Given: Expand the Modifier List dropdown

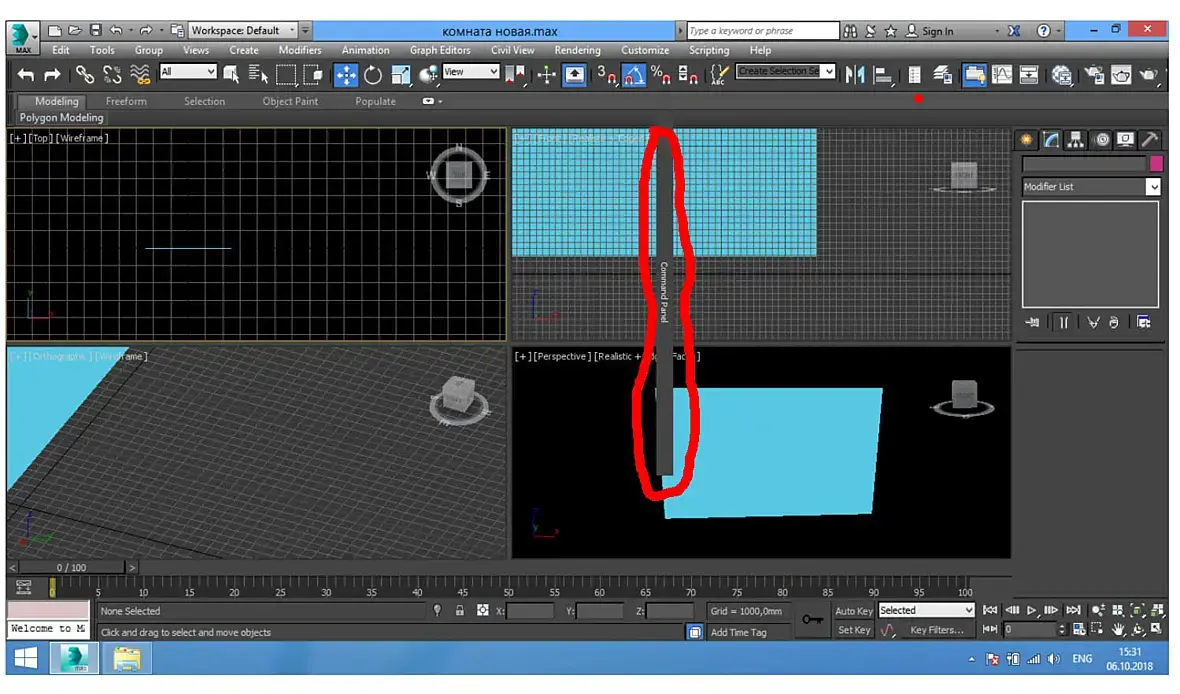Looking at the screenshot, I should pyautogui.click(x=1090, y=187).
